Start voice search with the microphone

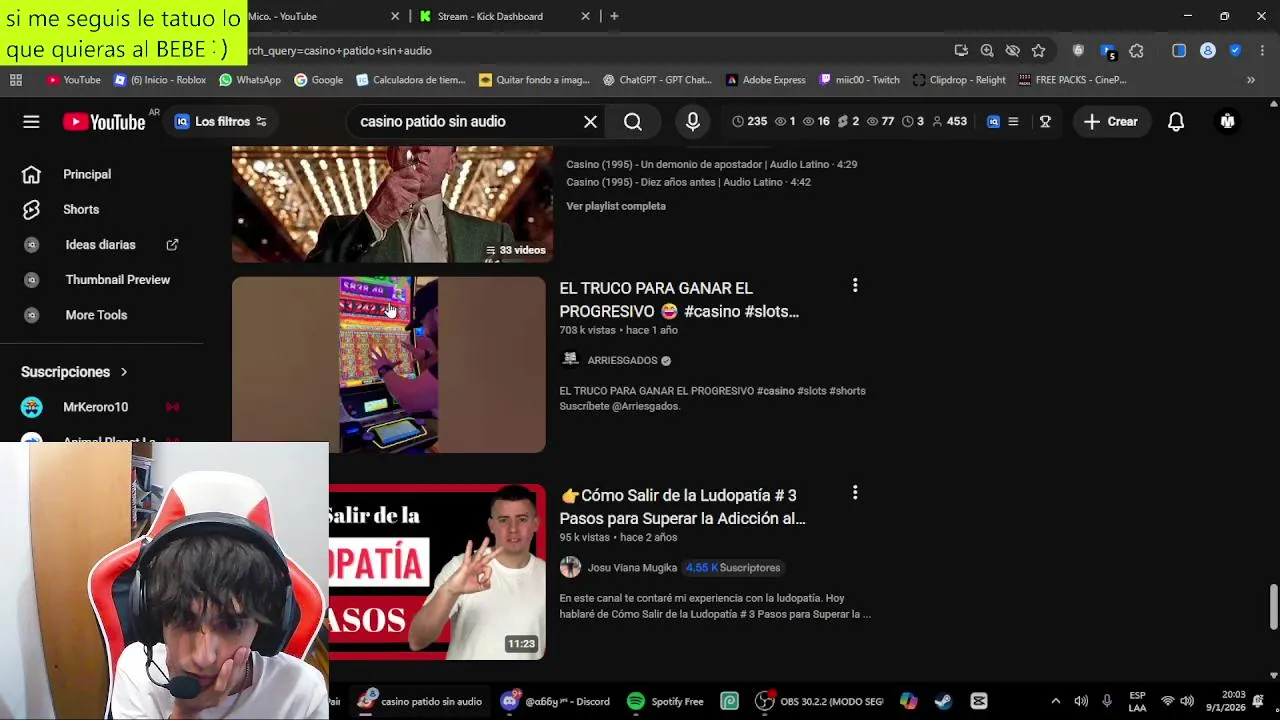[693, 121]
